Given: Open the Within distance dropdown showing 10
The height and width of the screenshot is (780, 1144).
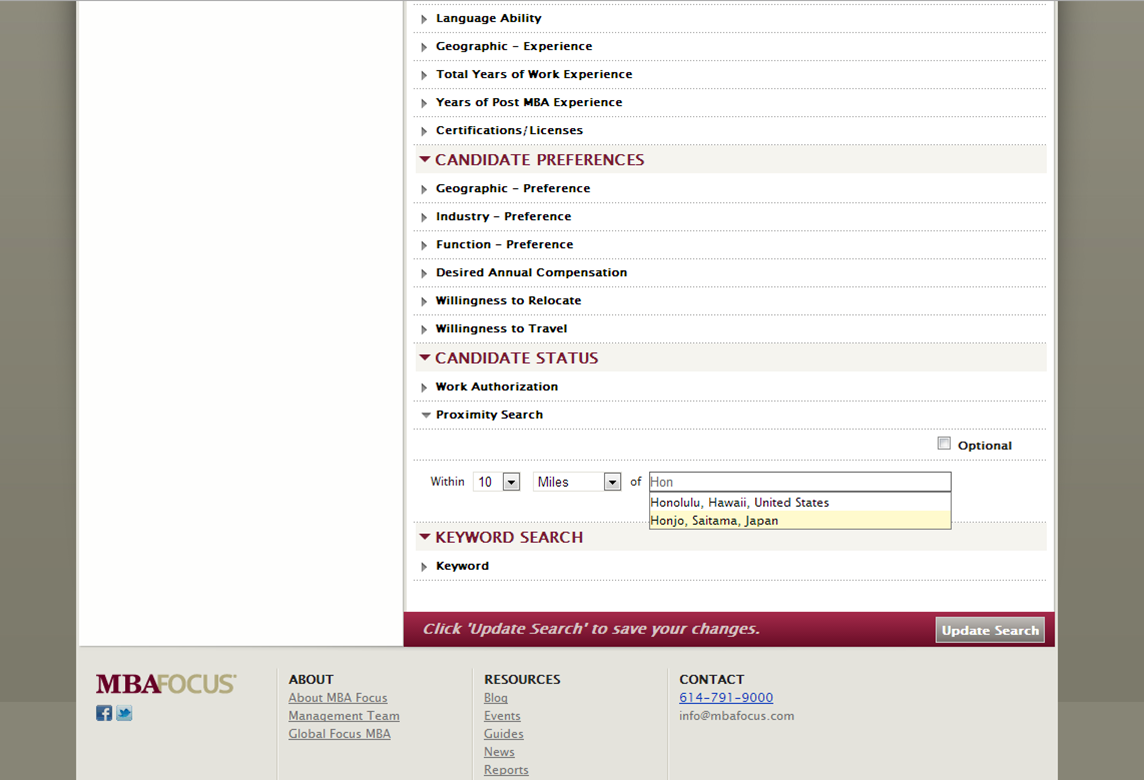Looking at the screenshot, I should tap(497, 482).
